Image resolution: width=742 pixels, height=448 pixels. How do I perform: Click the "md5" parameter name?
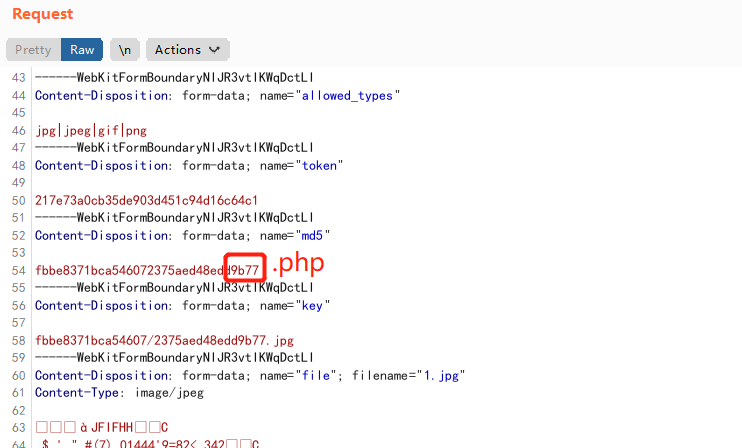coord(312,236)
